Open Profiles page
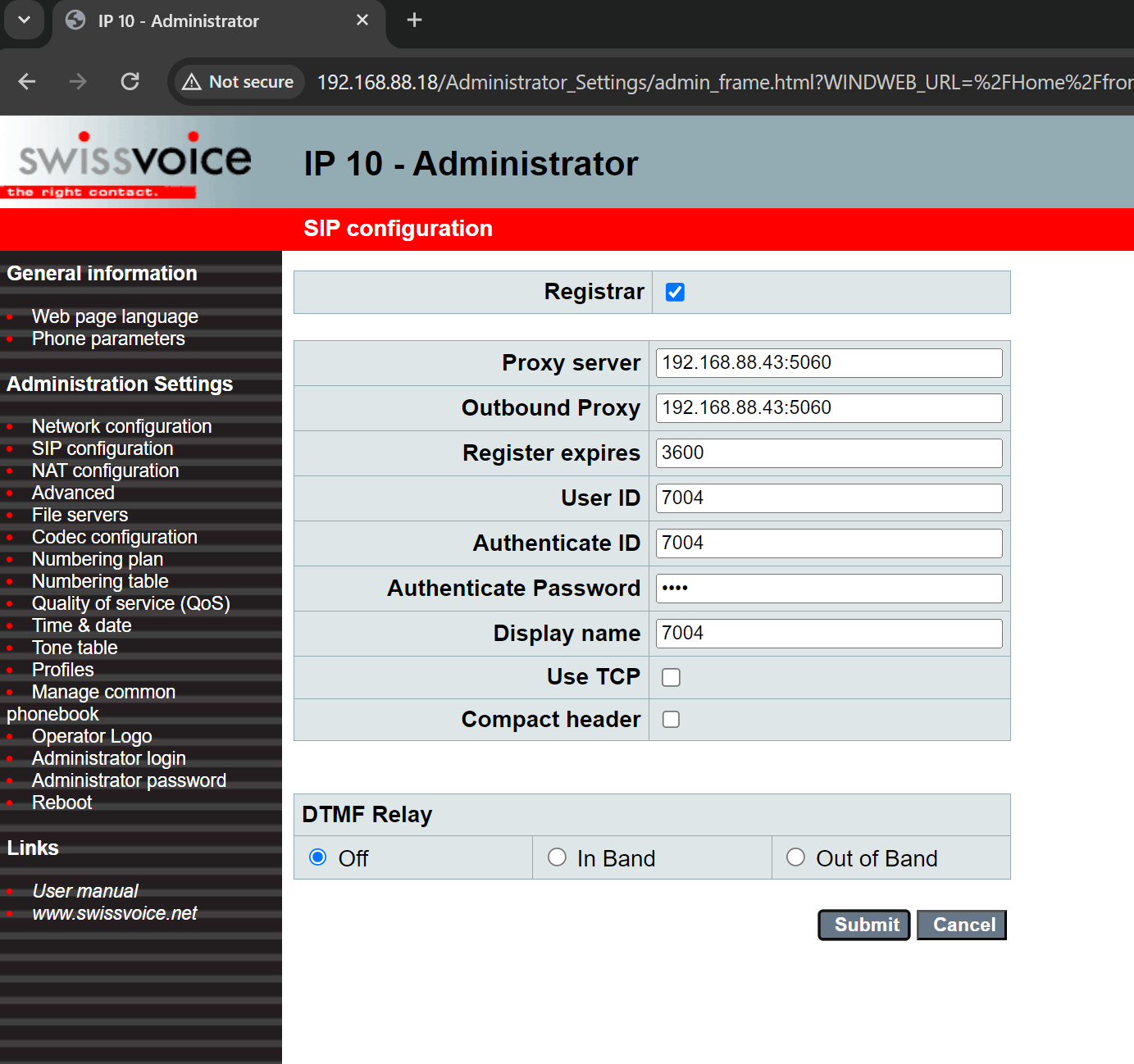1134x1064 pixels. coord(62,670)
